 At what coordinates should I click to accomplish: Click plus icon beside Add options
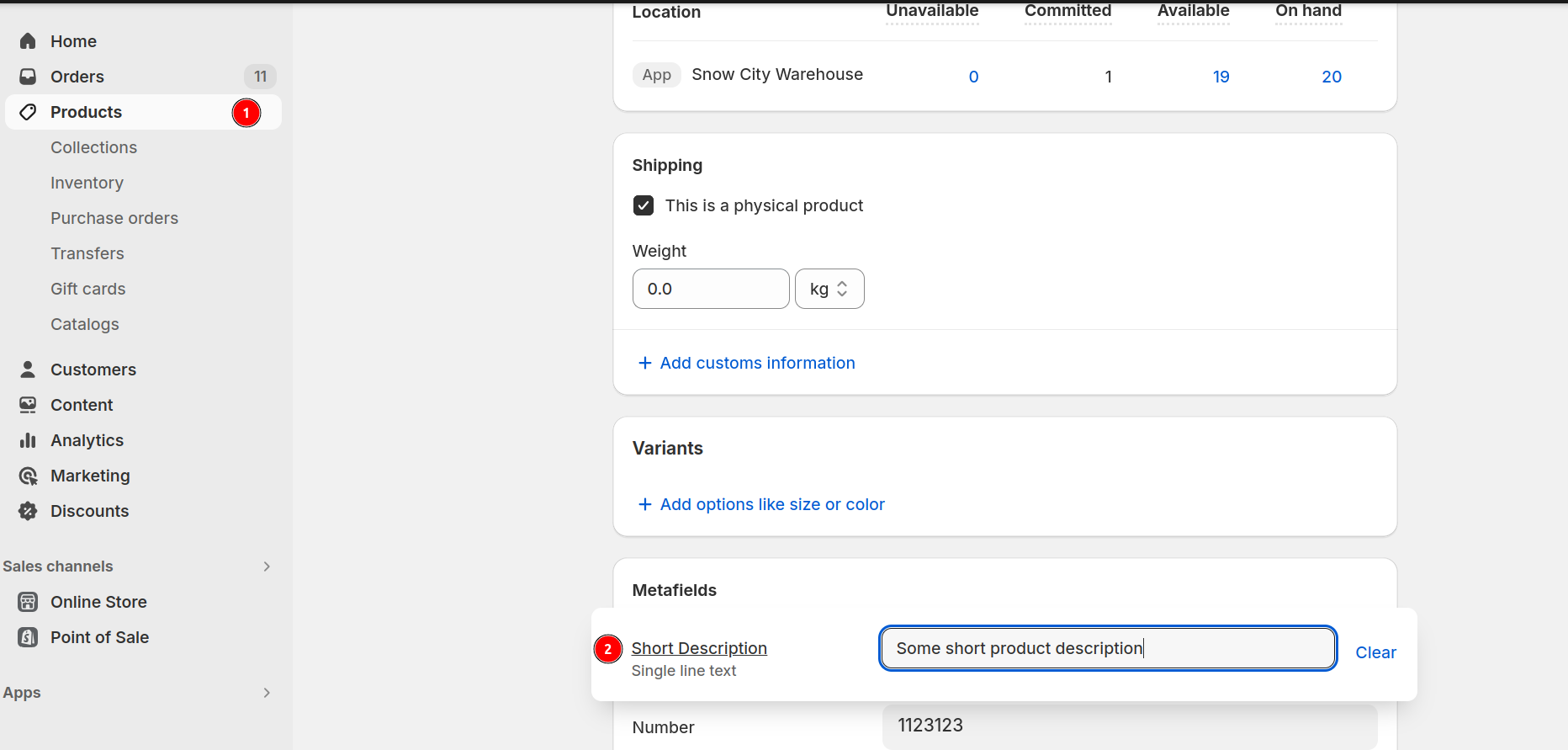[645, 504]
